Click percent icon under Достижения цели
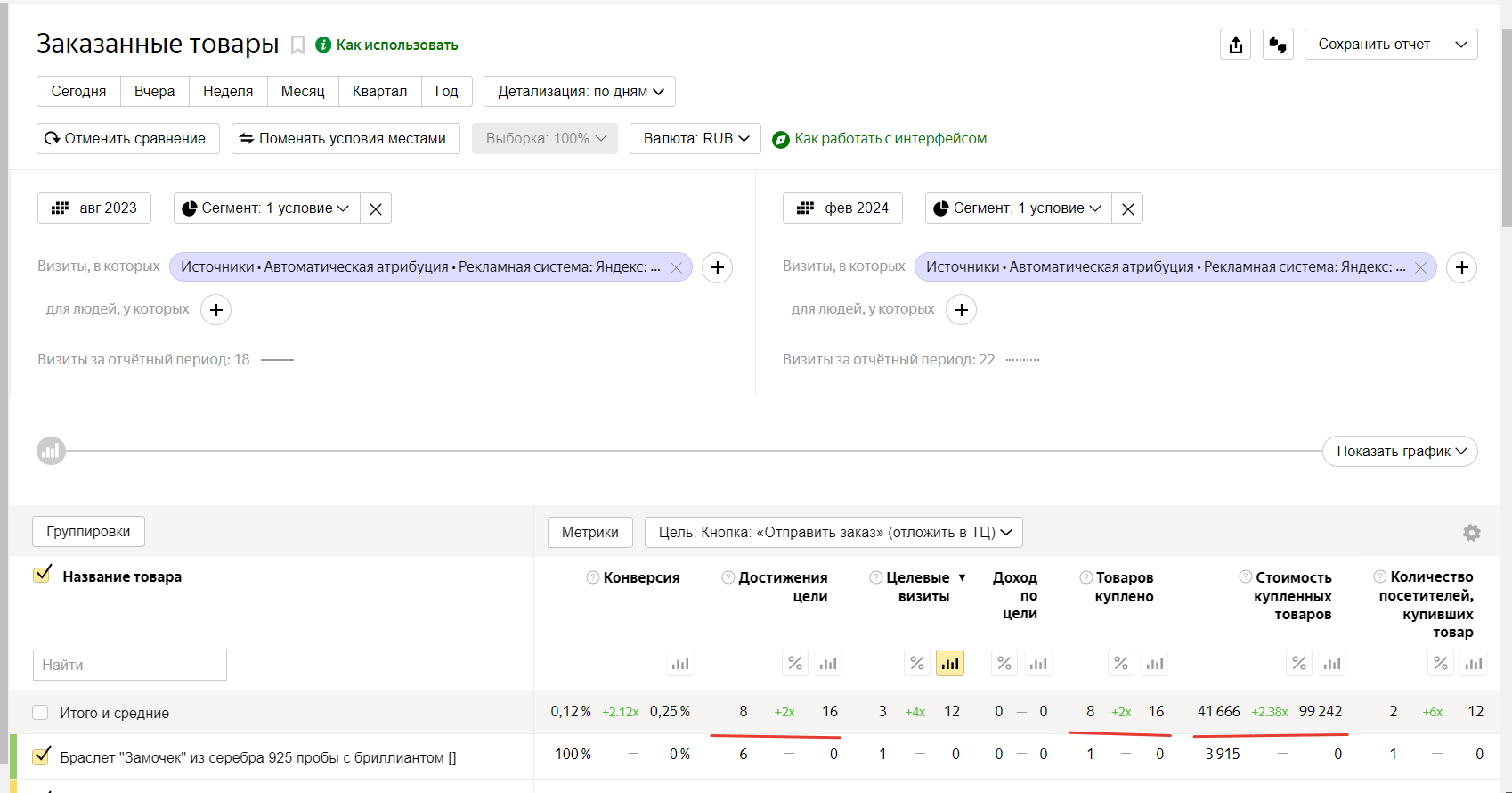This screenshot has width=1512, height=793. [x=795, y=663]
